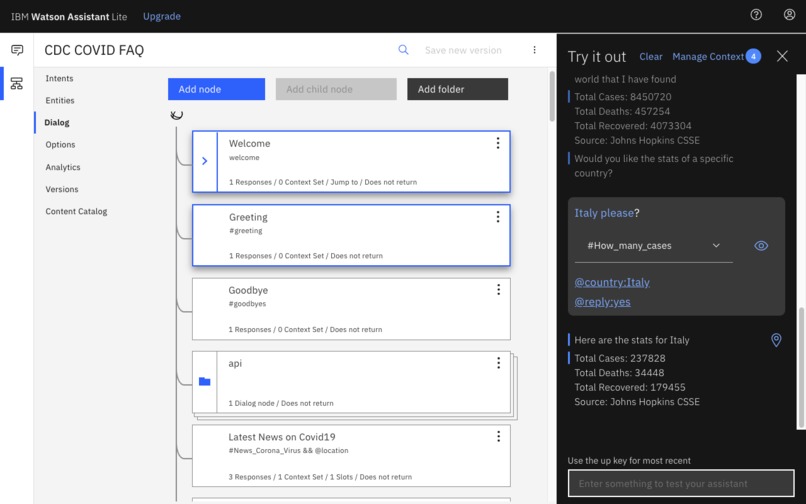Click Save new version
Image resolution: width=806 pixels, height=504 pixels.
click(x=463, y=50)
